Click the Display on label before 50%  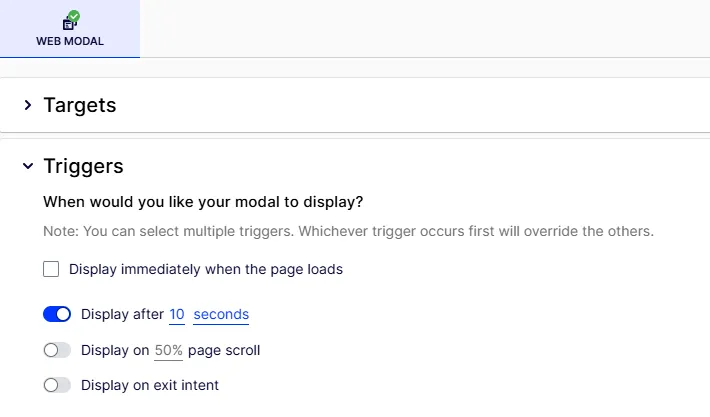pyautogui.click(x=115, y=350)
